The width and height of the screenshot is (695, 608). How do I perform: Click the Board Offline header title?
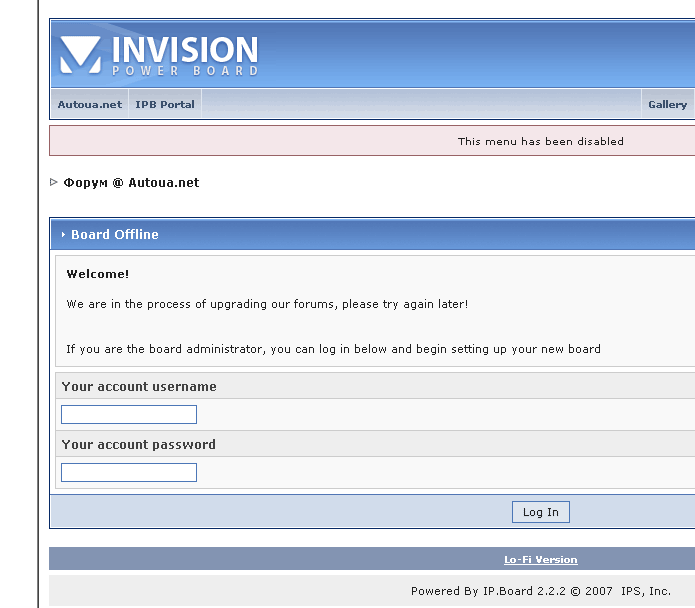114,235
